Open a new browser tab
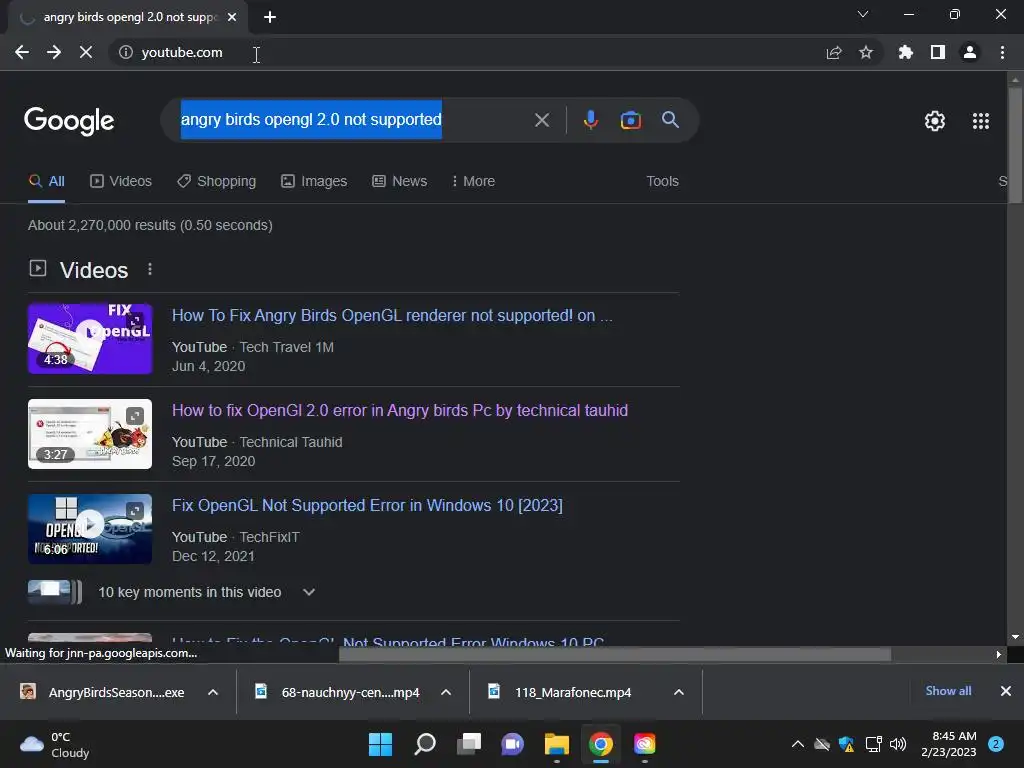1024x768 pixels. pos(270,17)
